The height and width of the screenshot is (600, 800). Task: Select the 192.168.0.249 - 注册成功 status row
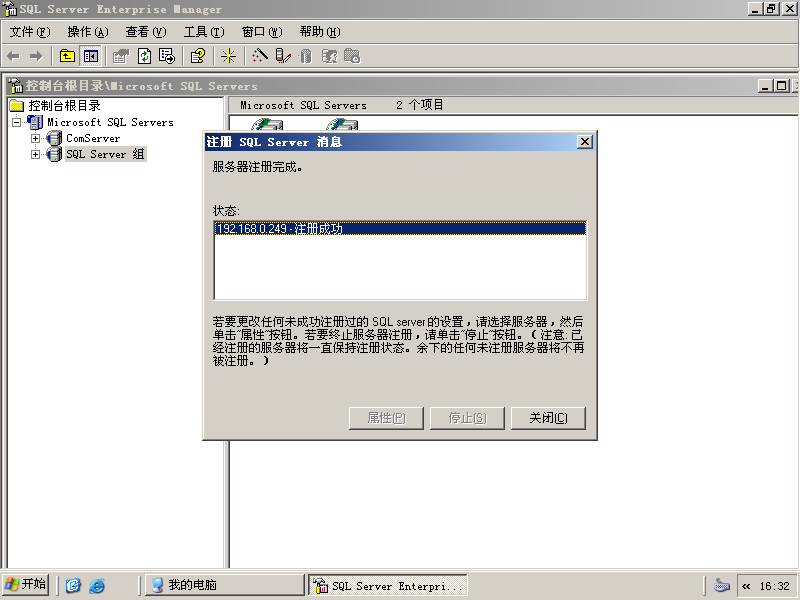coord(400,229)
